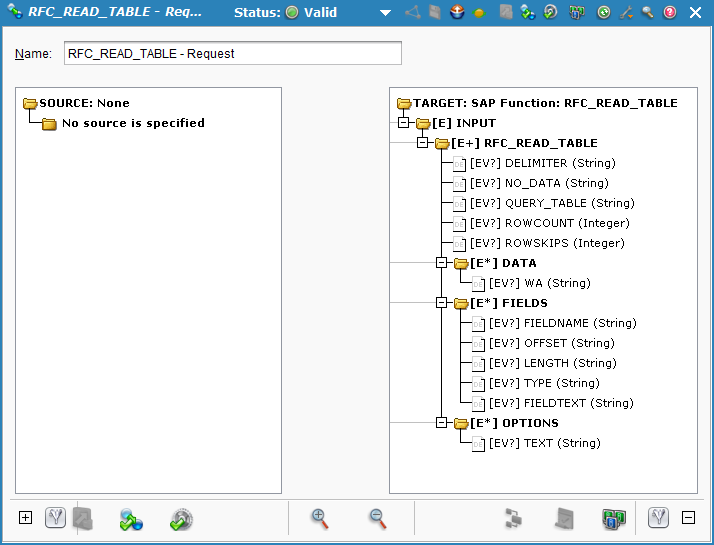The height and width of the screenshot is (545, 714).
Task: Click the green check with blue spheres bottom icon
Action: [x=131, y=519]
